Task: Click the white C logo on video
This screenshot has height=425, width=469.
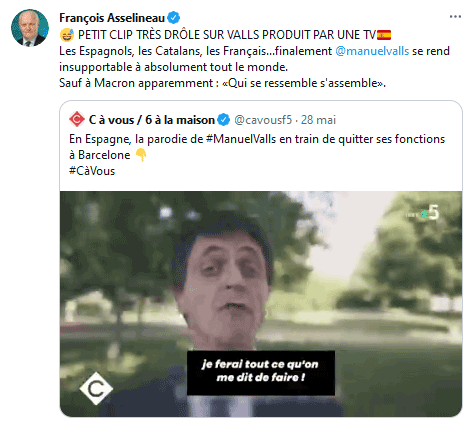Action: [x=96, y=388]
